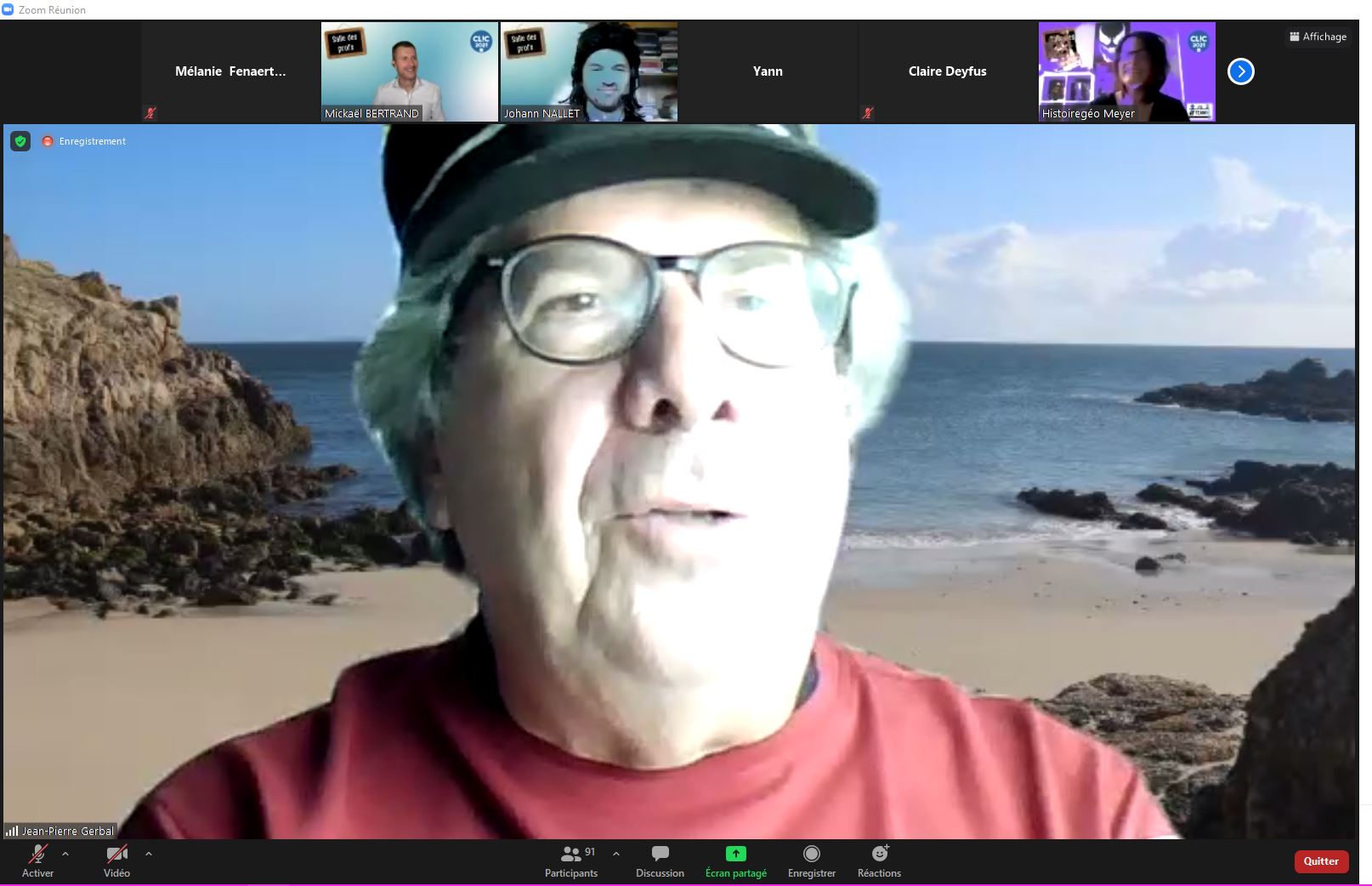Select Yann participant tile

point(768,71)
